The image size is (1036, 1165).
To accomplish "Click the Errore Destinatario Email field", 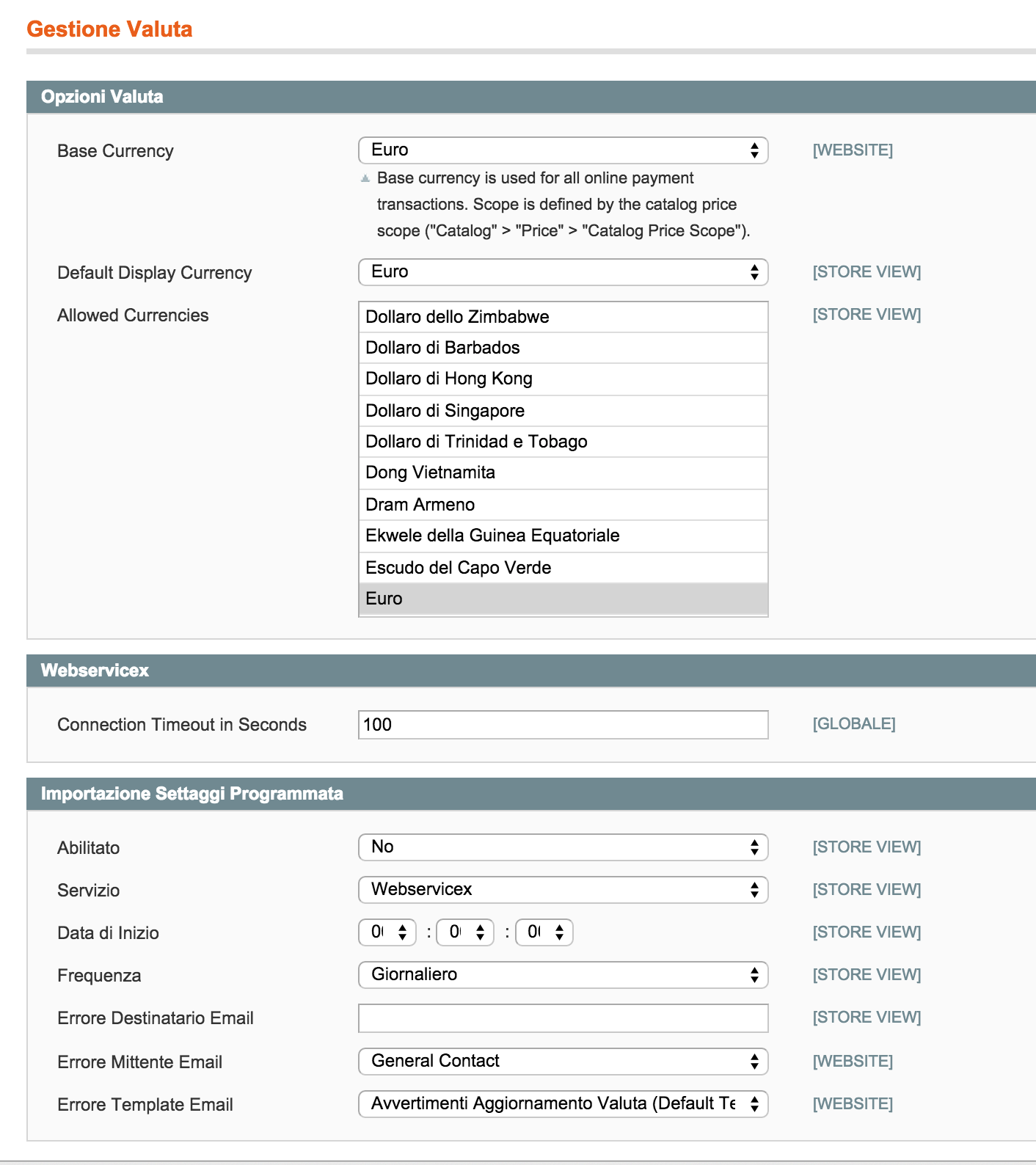I will coord(562,1018).
